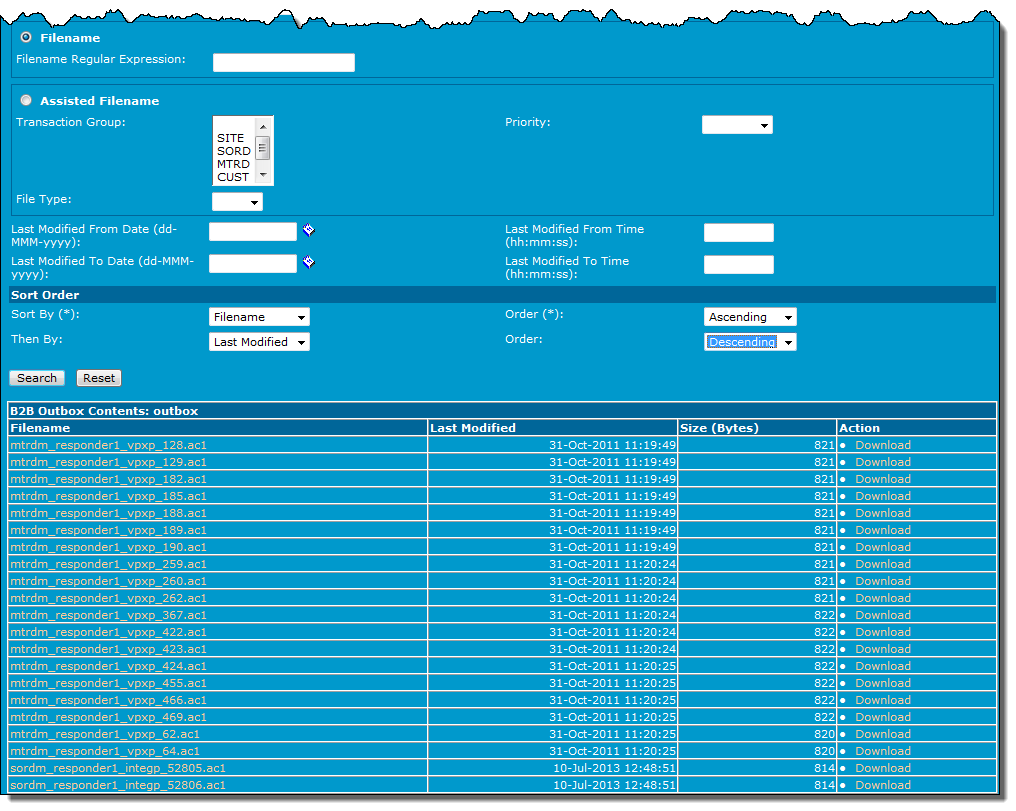This screenshot has width=1016, height=811.
Task: Click the Search button
Action: click(x=37, y=378)
